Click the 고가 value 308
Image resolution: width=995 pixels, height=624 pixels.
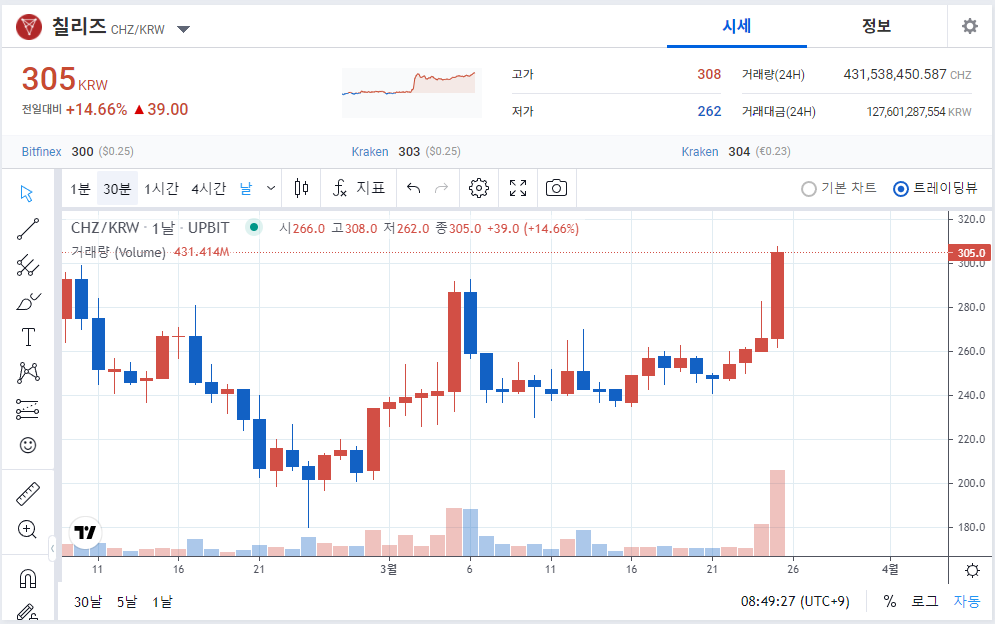tap(709, 74)
